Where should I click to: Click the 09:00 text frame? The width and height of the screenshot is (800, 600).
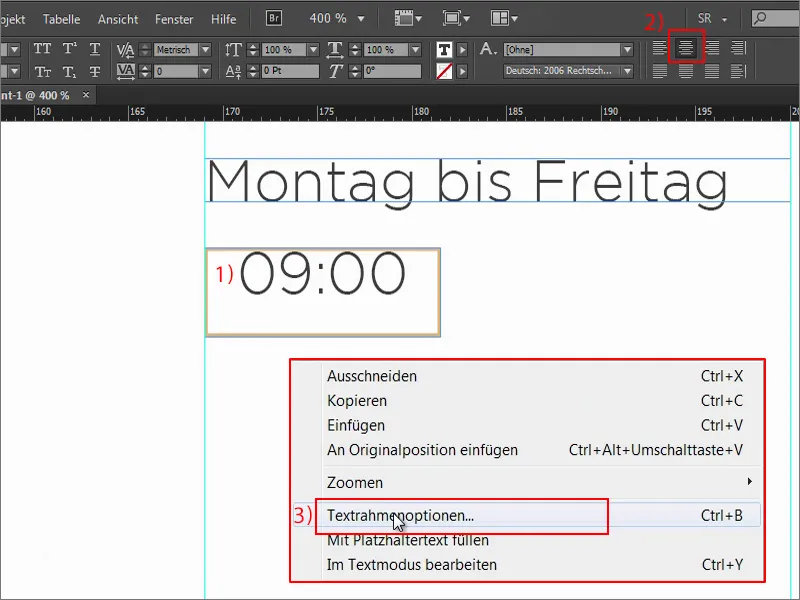point(322,292)
